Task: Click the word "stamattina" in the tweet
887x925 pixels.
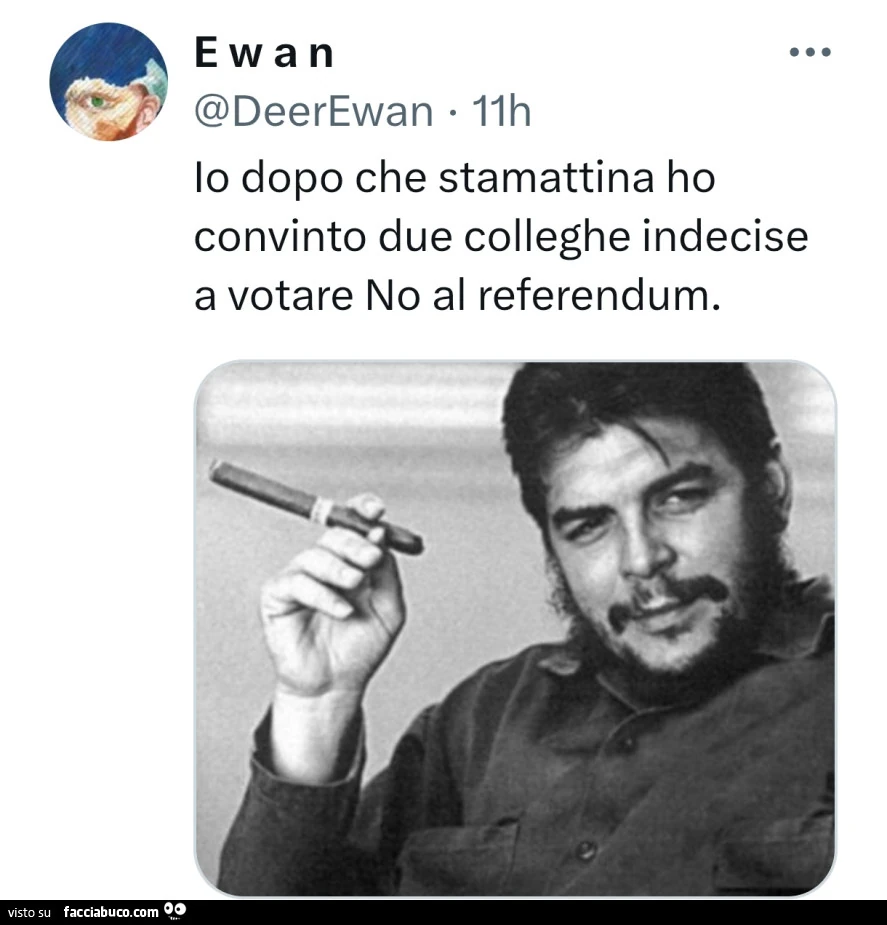Action: coord(546,178)
